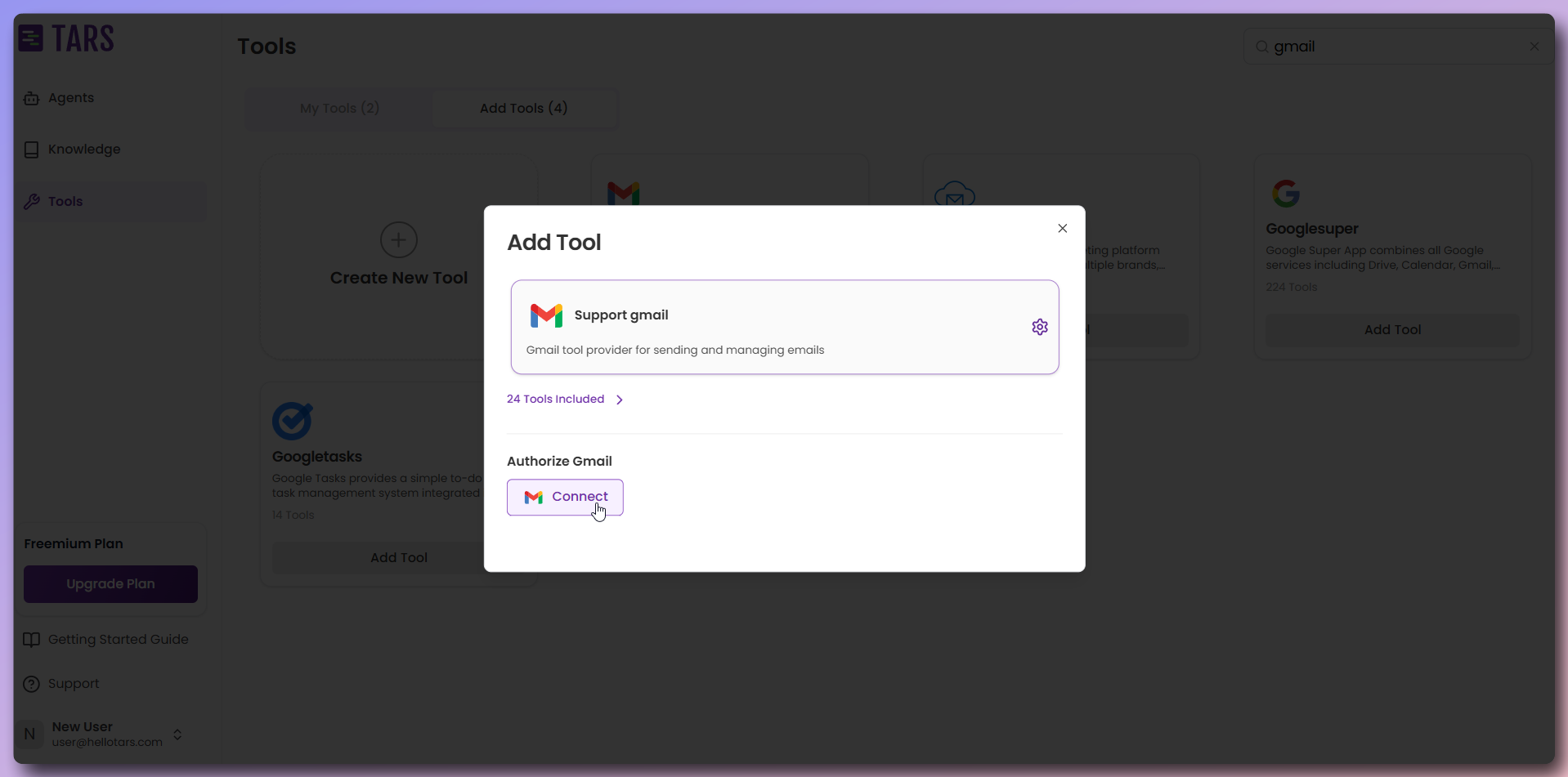
Task: Click the gmail search input field
Action: point(1390,47)
